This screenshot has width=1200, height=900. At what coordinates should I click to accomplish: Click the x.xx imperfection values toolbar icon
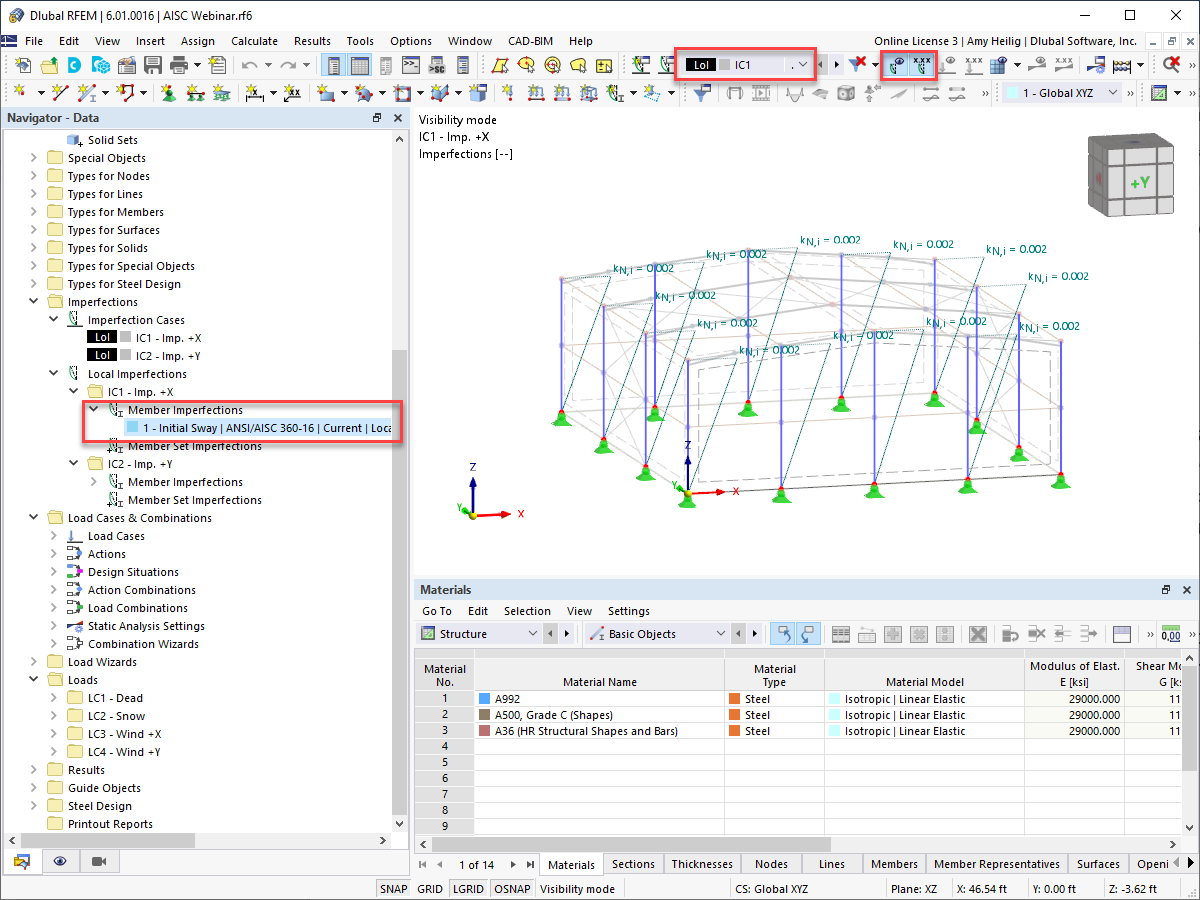922,63
